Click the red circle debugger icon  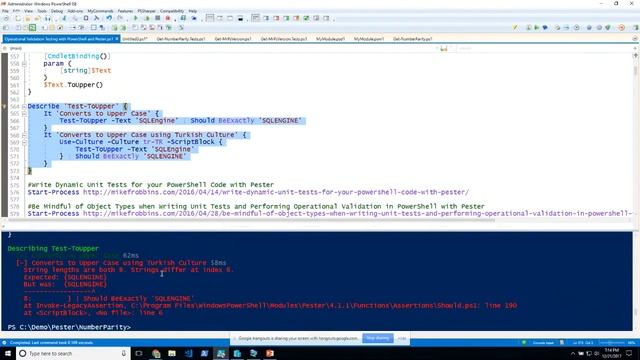(168, 18)
